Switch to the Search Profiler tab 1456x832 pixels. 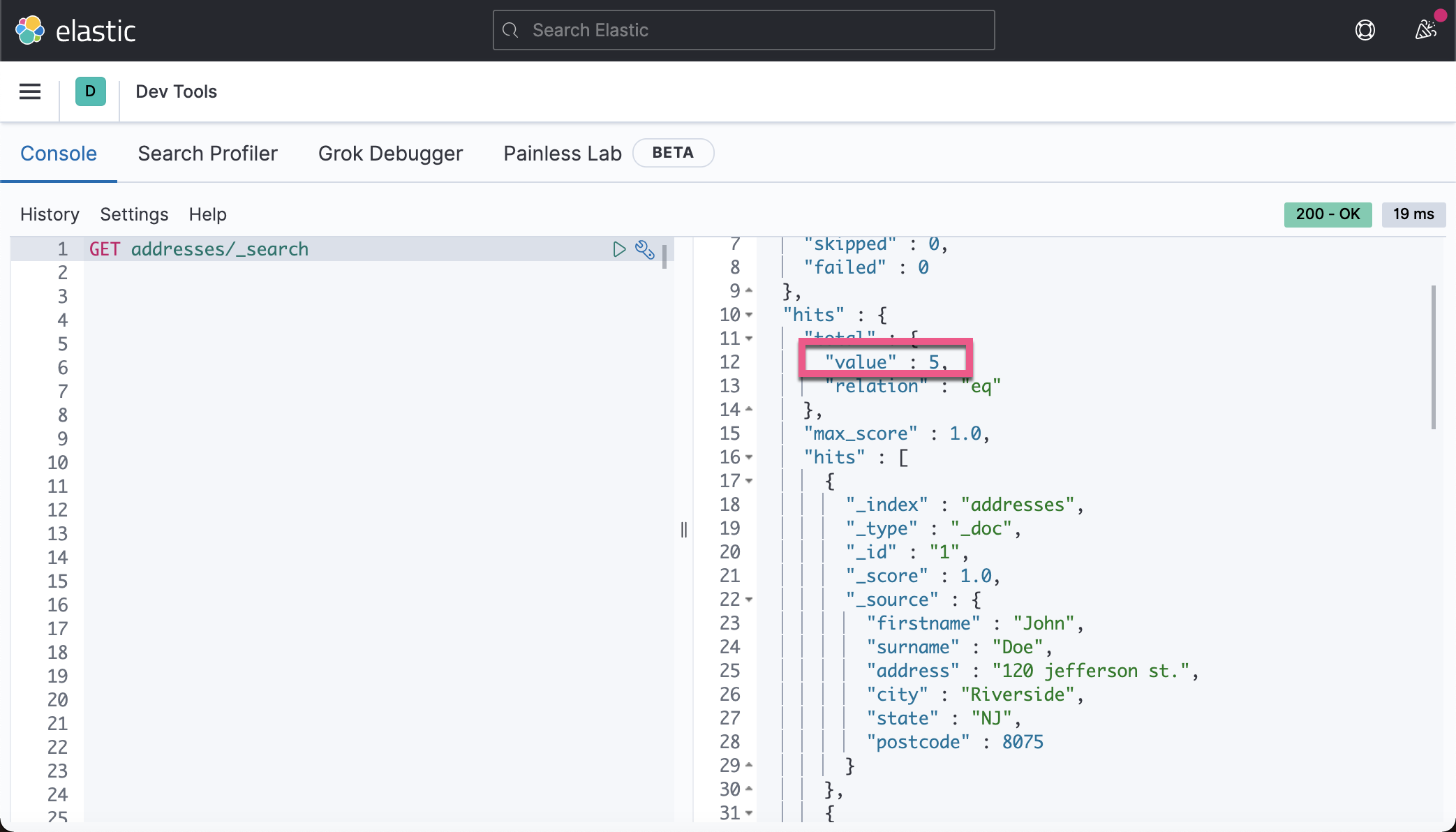point(207,154)
